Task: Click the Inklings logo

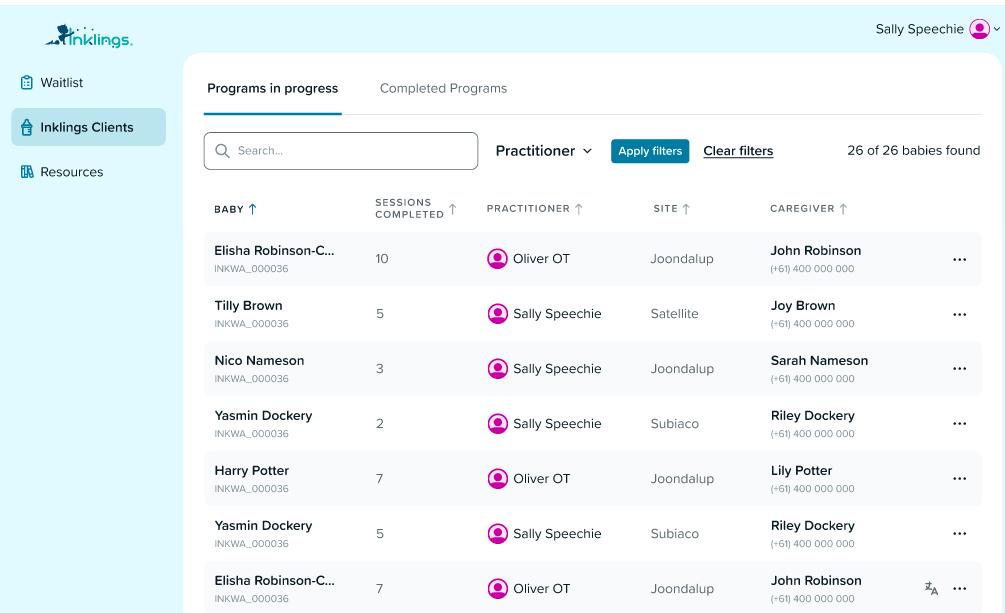Action: (89, 37)
